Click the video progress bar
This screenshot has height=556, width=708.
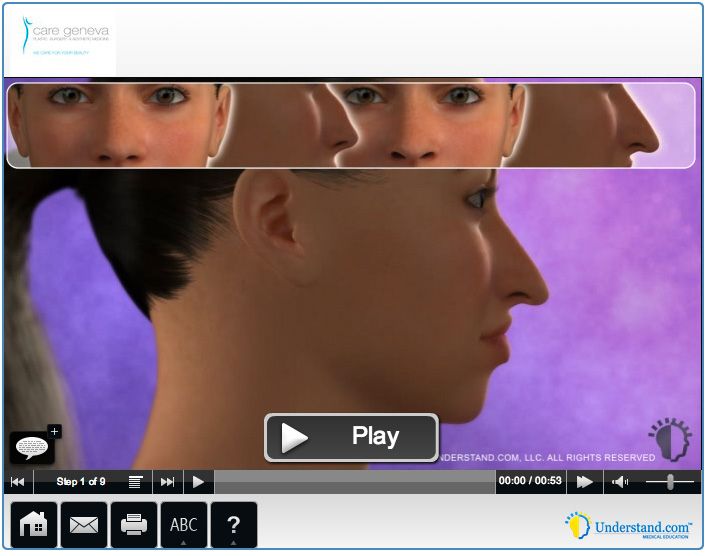(355, 482)
